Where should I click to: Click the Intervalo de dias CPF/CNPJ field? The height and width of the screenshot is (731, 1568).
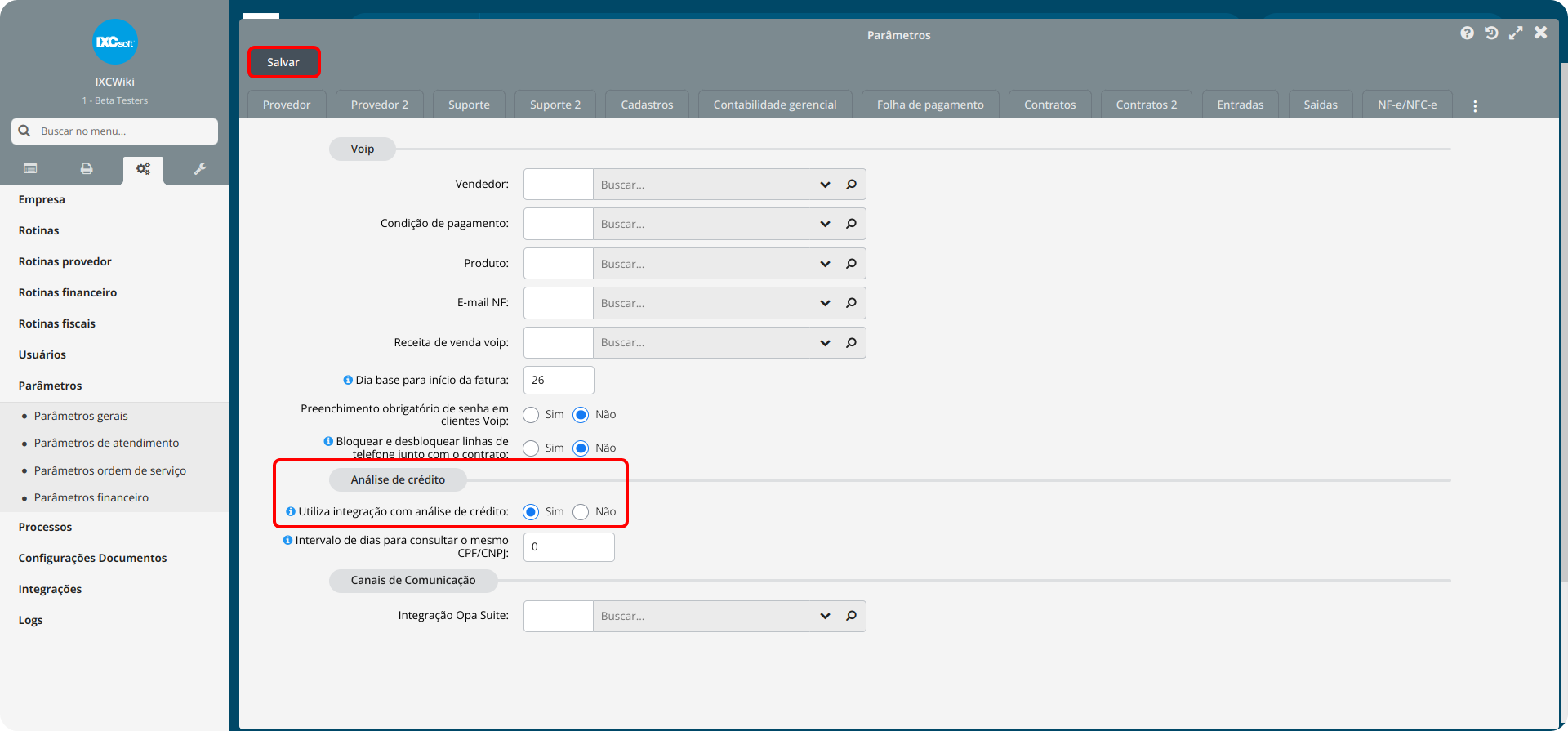[x=569, y=547]
